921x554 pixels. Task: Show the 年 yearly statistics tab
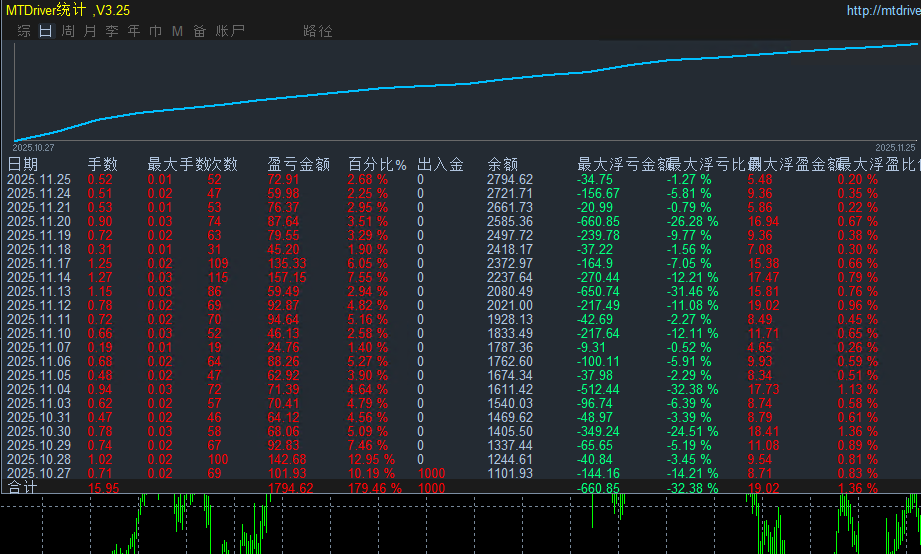[134, 31]
